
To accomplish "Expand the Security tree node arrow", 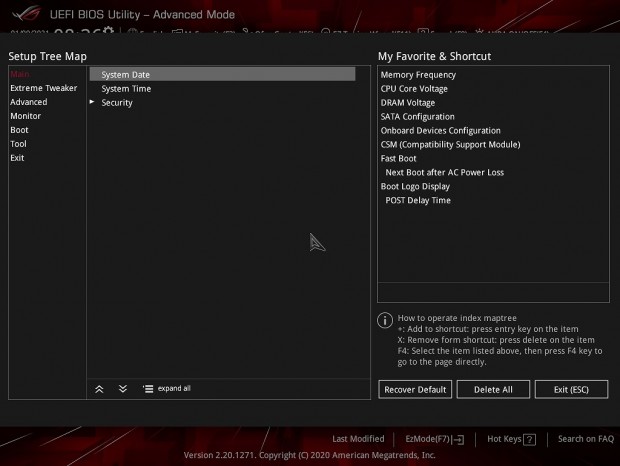I will 92,102.
